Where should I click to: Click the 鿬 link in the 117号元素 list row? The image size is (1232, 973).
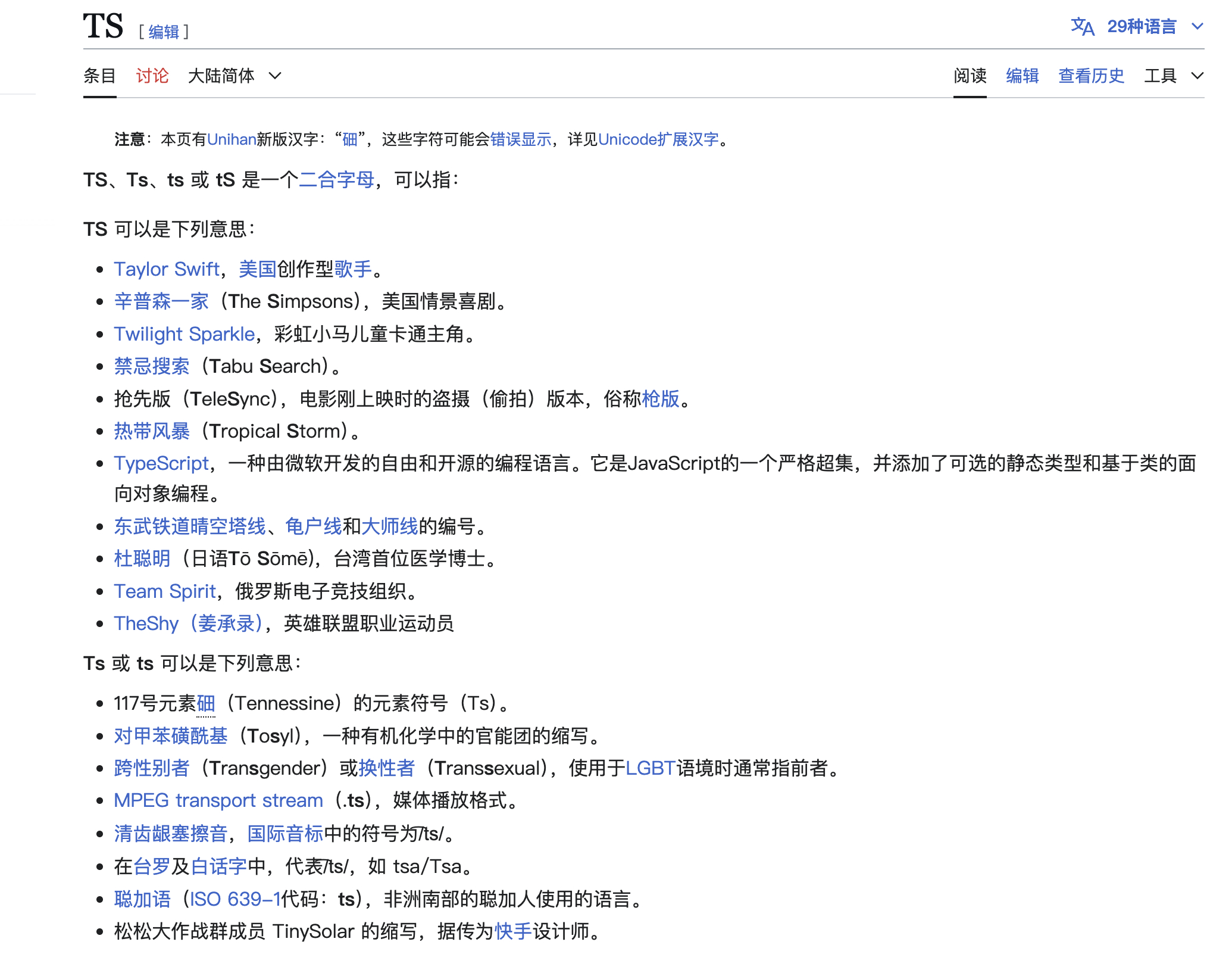point(206,703)
